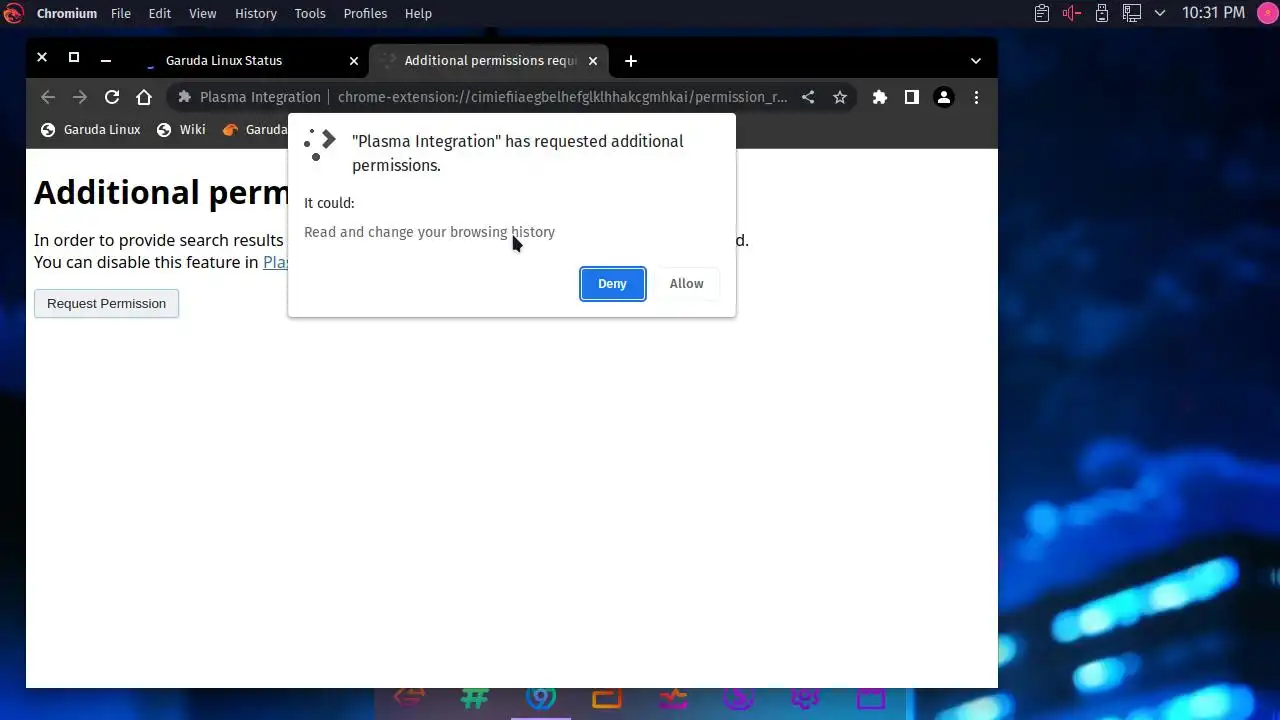1280x720 pixels.
Task: Click 'Read and change your browsing history' text
Action: click(429, 232)
